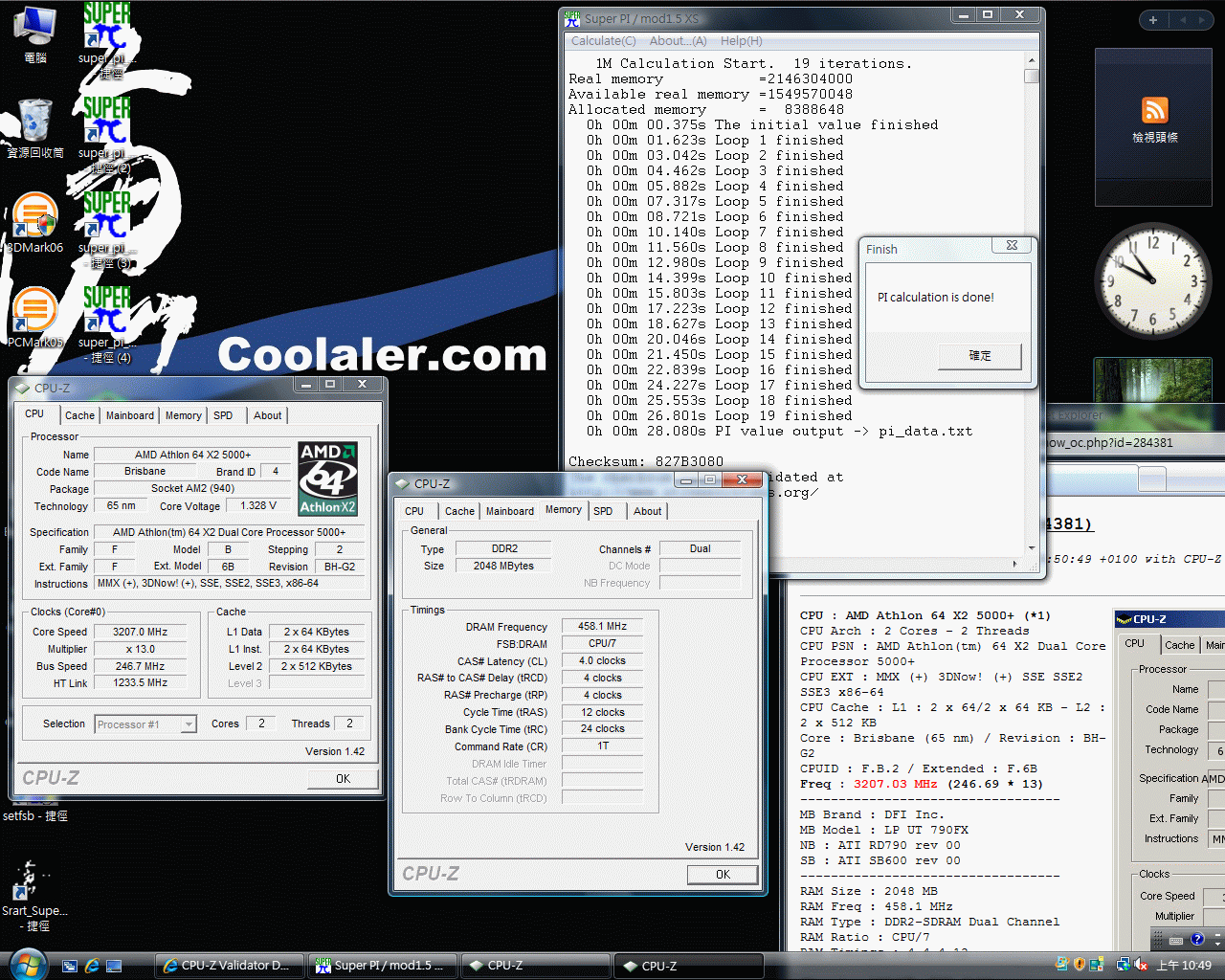Click the Core Voltage 1.328 V field
Image resolution: width=1225 pixels, height=980 pixels.
[x=258, y=506]
